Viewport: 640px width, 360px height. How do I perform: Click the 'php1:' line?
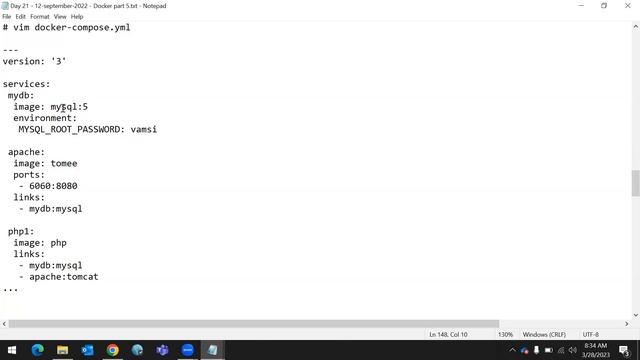click(21, 232)
